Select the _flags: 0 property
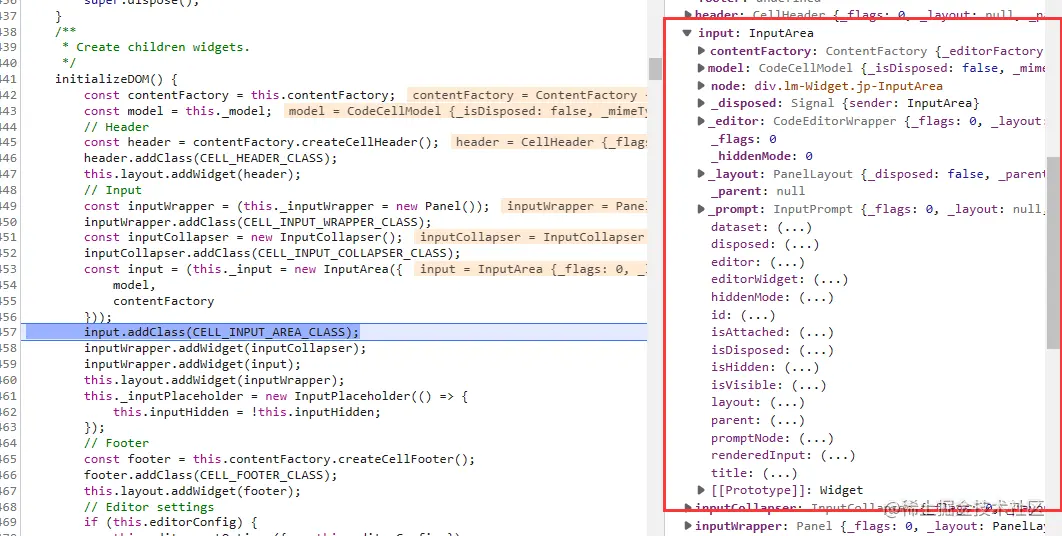Viewport: 1062px width, 536px height. [x=744, y=138]
